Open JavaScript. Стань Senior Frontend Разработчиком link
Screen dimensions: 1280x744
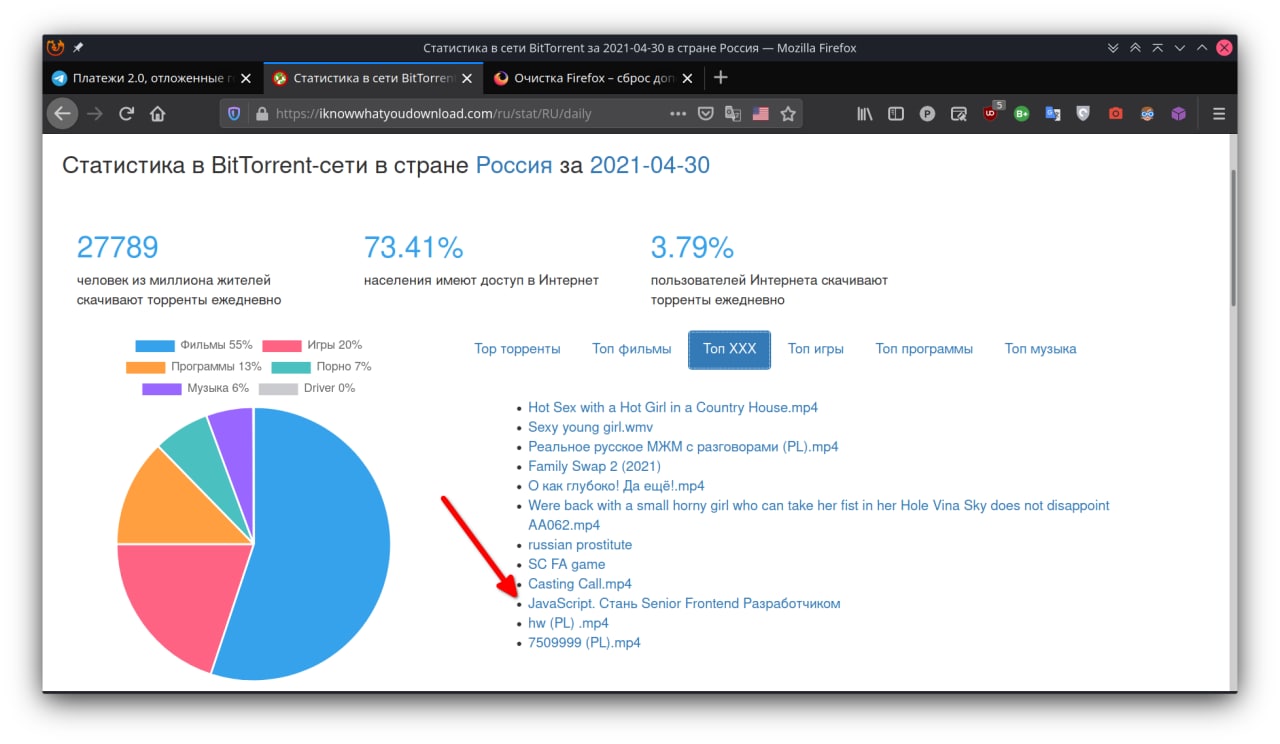(x=684, y=603)
